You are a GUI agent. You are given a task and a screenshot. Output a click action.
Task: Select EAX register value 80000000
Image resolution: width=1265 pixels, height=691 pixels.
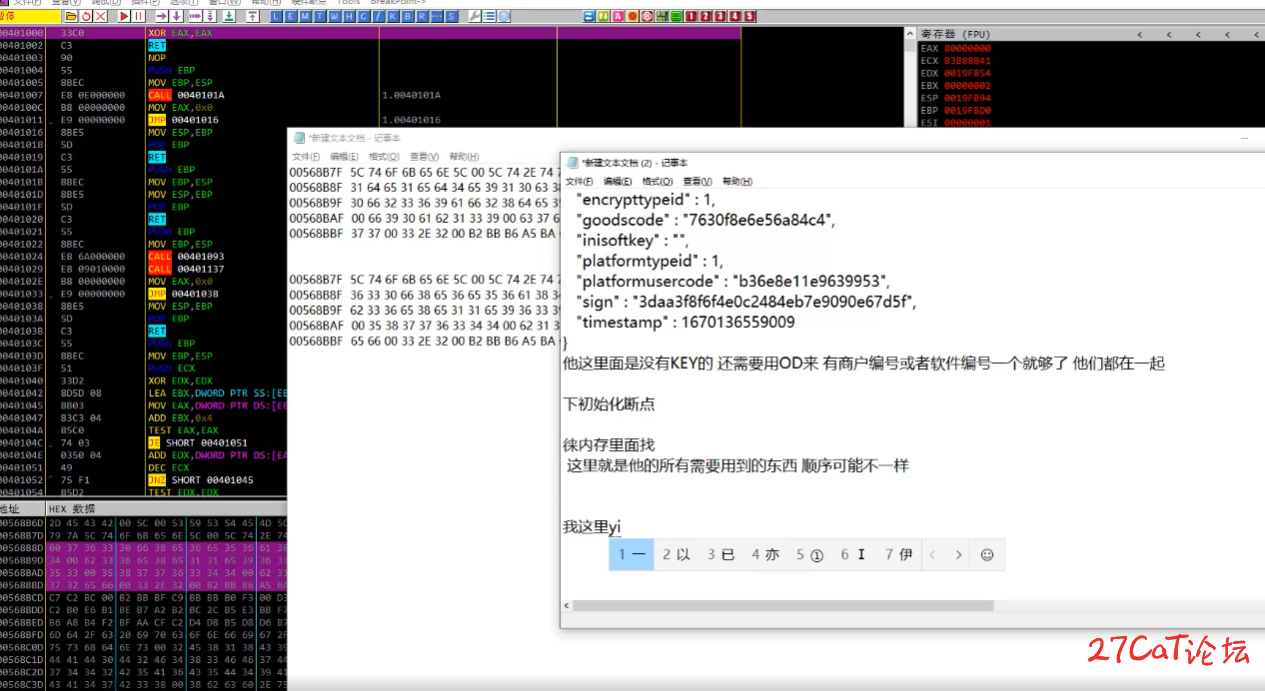pyautogui.click(x=966, y=48)
